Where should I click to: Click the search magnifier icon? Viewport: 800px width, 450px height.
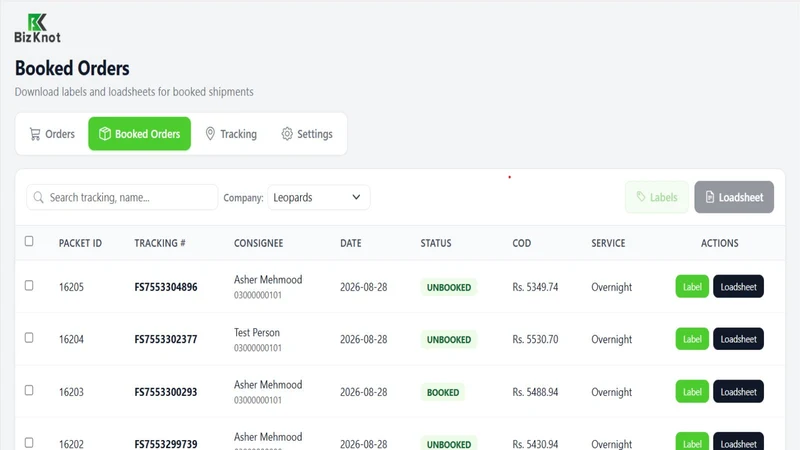(x=38, y=197)
